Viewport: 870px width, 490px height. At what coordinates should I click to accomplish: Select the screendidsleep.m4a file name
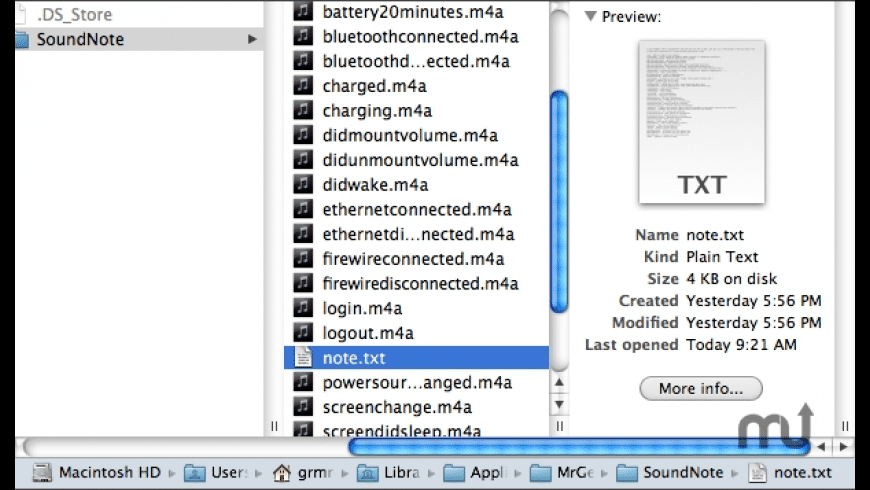point(402,430)
